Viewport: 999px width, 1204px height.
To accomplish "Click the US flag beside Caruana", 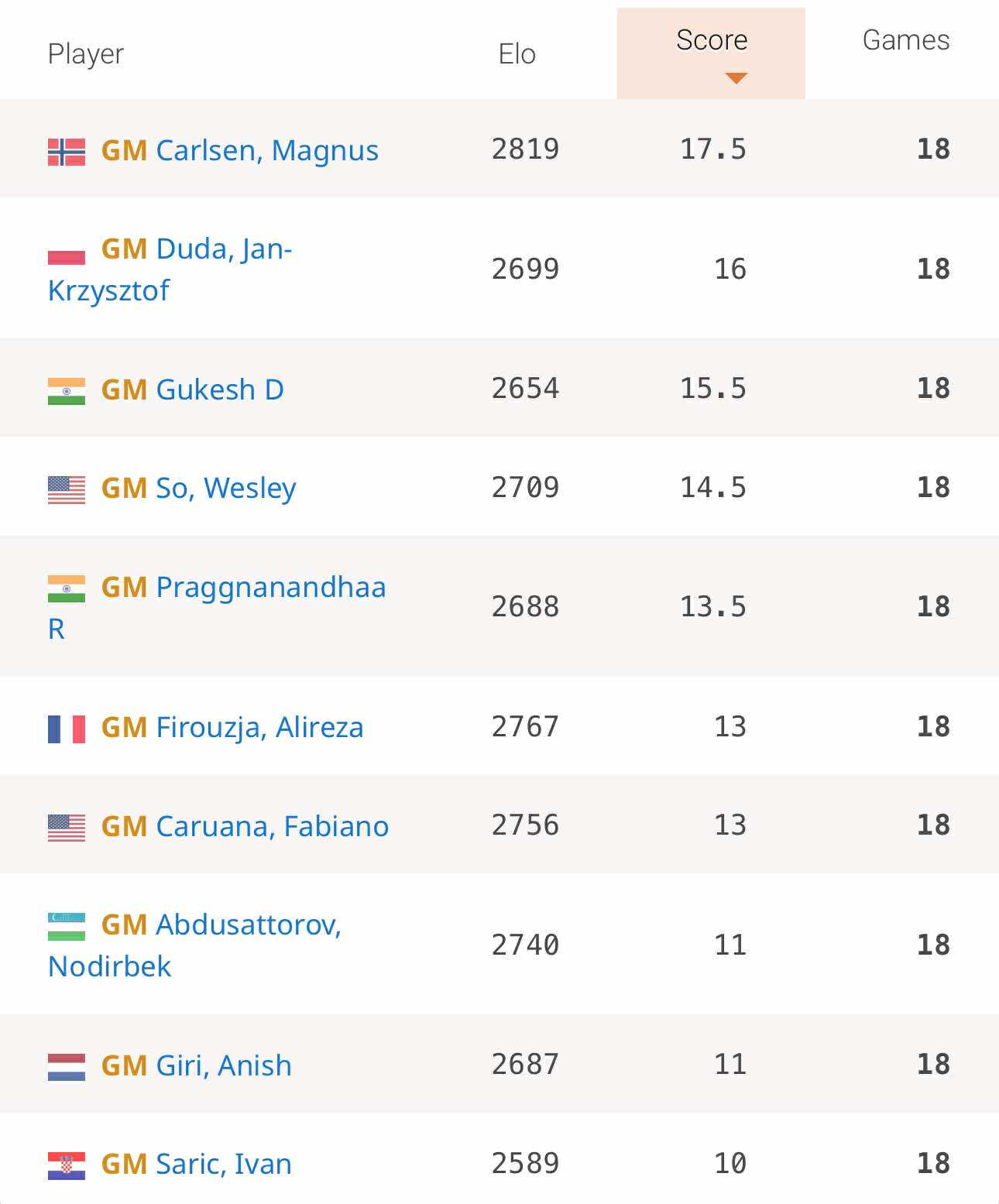I will point(67,828).
